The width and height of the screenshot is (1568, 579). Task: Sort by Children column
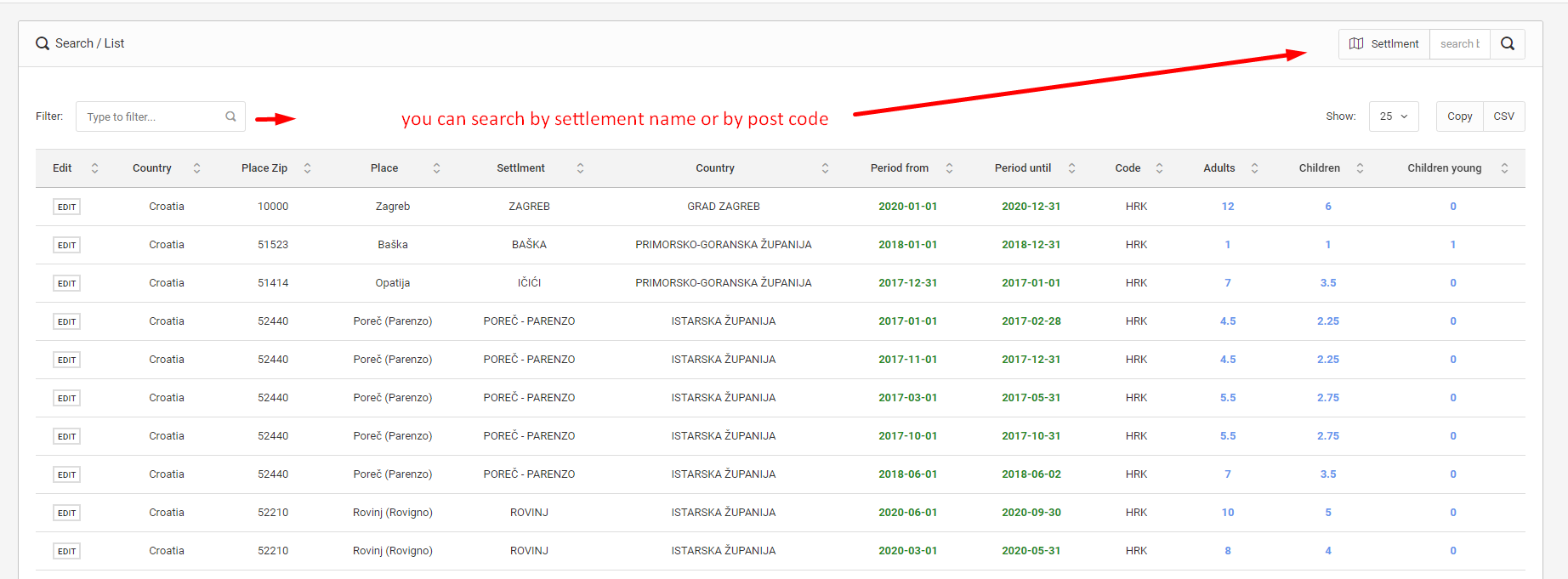[x=1360, y=168]
